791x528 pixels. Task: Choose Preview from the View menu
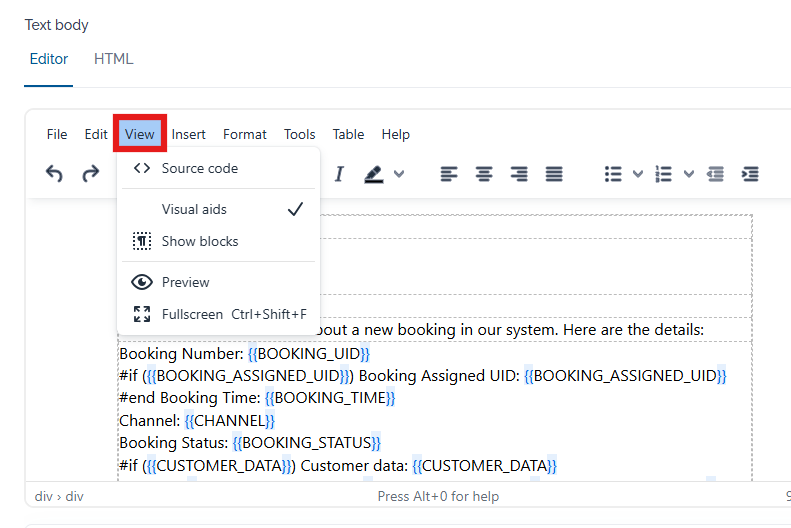point(218,282)
